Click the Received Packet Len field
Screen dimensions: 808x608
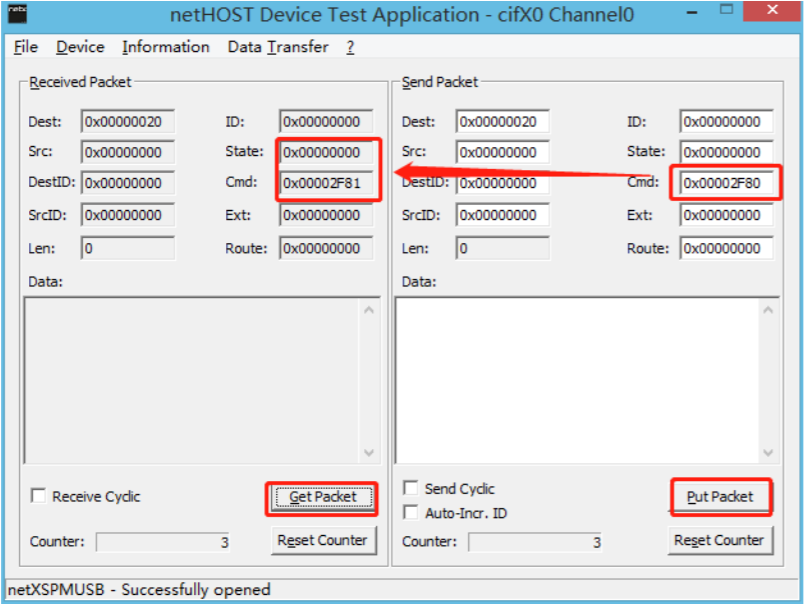point(128,248)
